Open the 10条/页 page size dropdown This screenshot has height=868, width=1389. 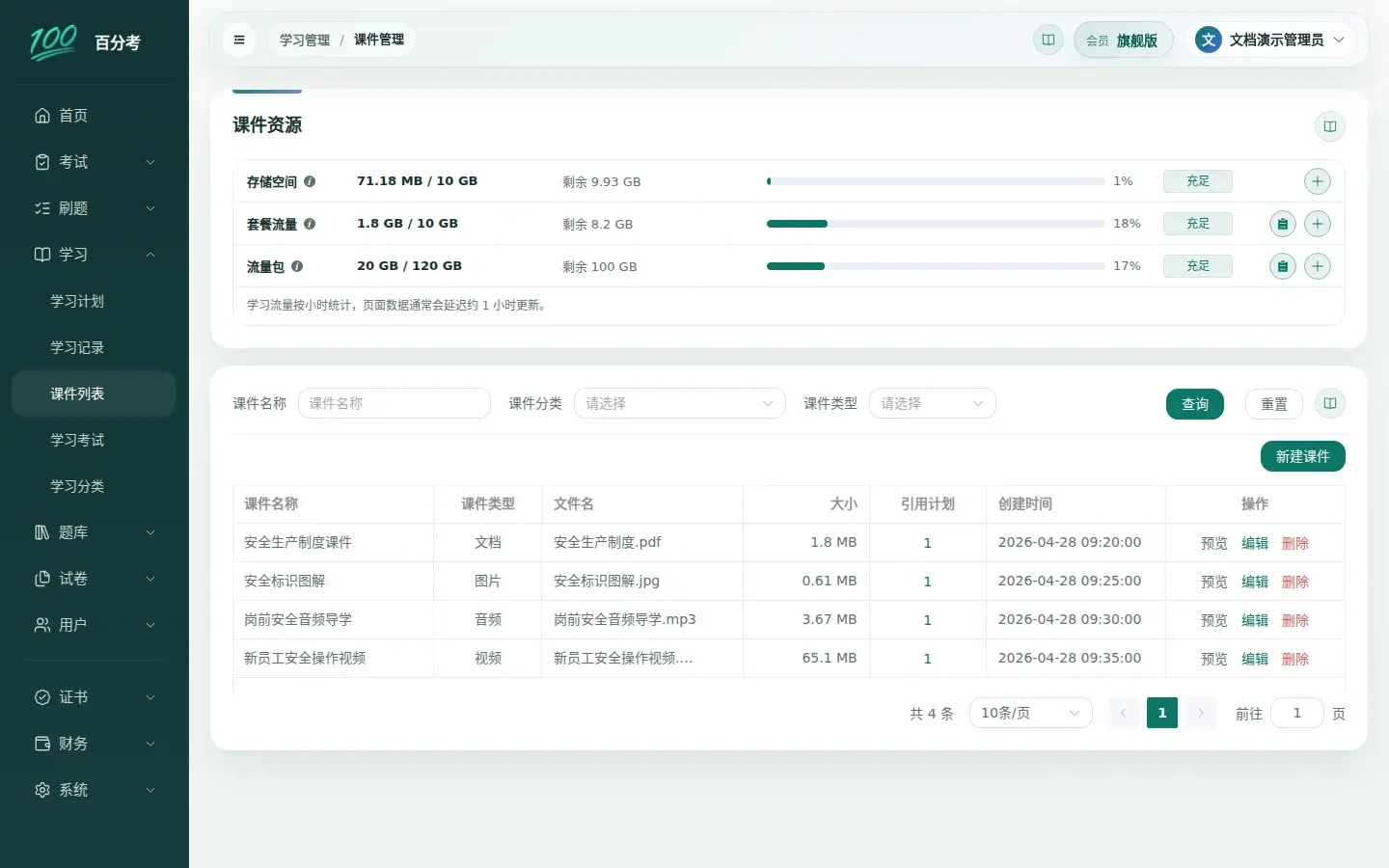[1031, 713]
